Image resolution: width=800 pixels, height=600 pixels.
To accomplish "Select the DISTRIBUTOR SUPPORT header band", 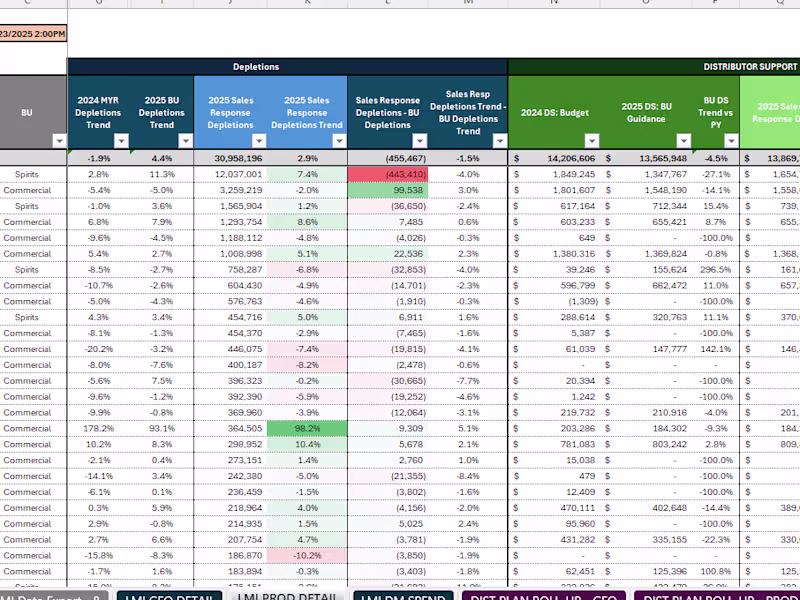I will tap(654, 67).
